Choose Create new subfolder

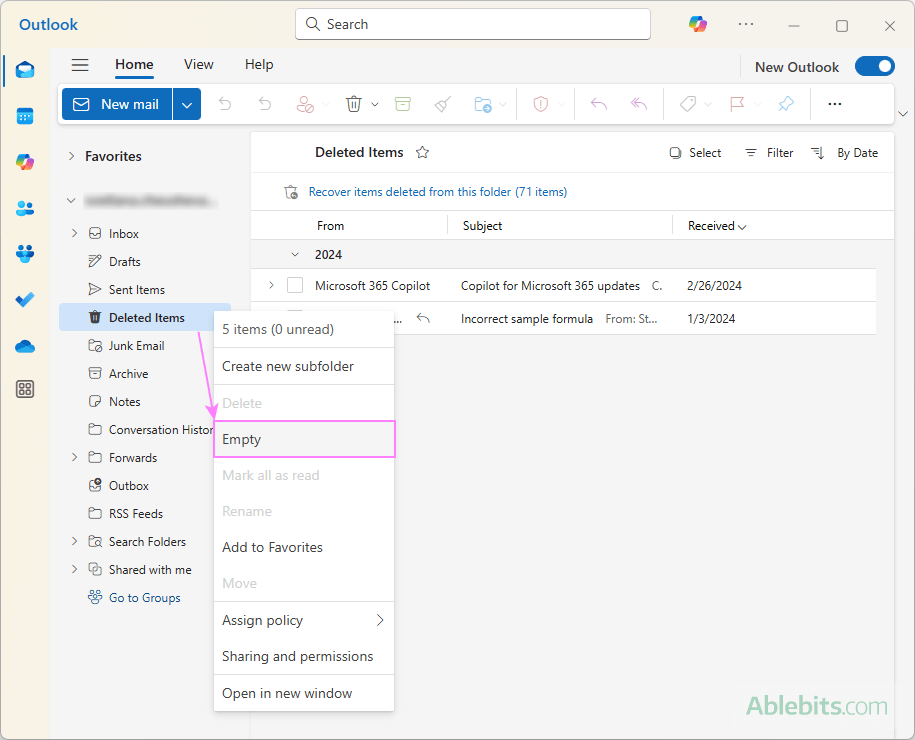[304, 366]
